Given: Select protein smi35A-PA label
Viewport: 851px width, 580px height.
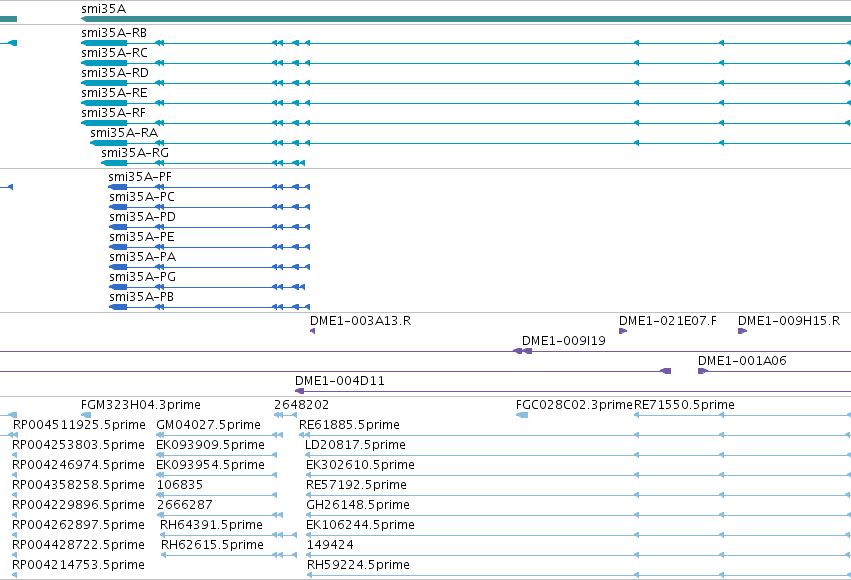Looking at the screenshot, I should (x=142, y=257).
